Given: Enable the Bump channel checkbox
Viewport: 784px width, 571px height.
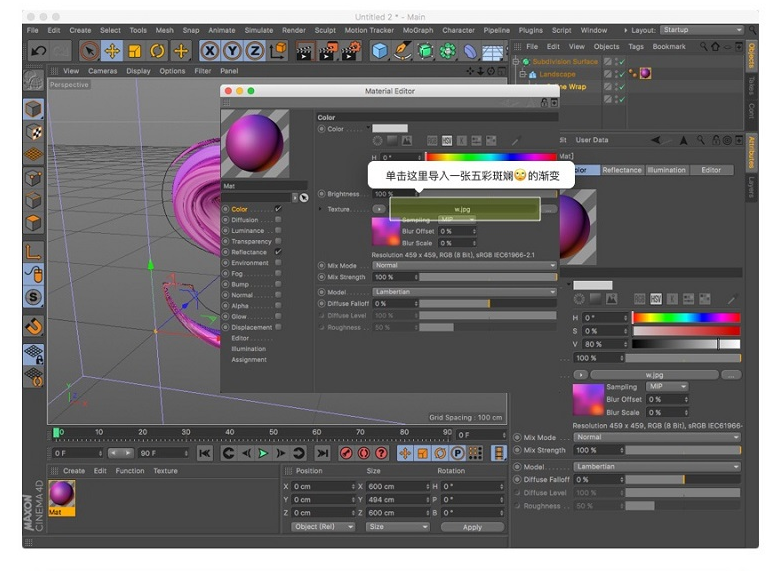Looking at the screenshot, I should (x=278, y=284).
